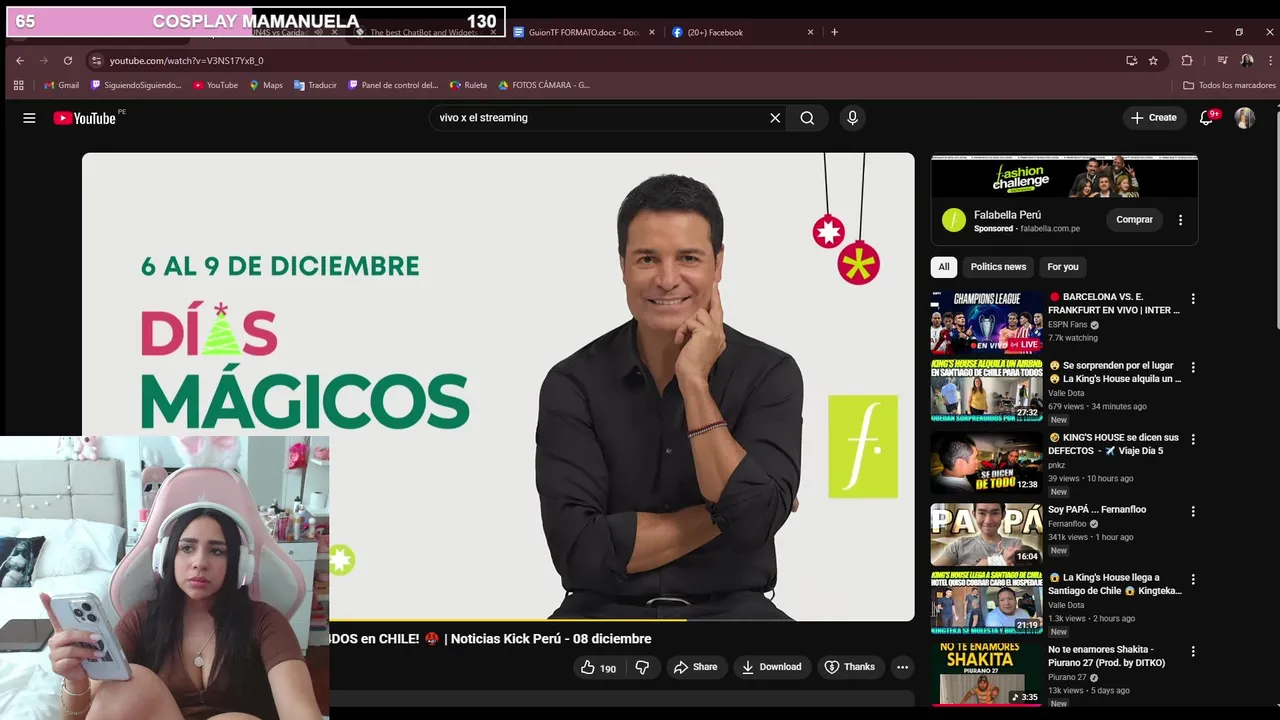Image resolution: width=1280 pixels, height=720 pixels.
Task: Open options for Barcelona vs Frankfurt video
Action: (x=1192, y=299)
